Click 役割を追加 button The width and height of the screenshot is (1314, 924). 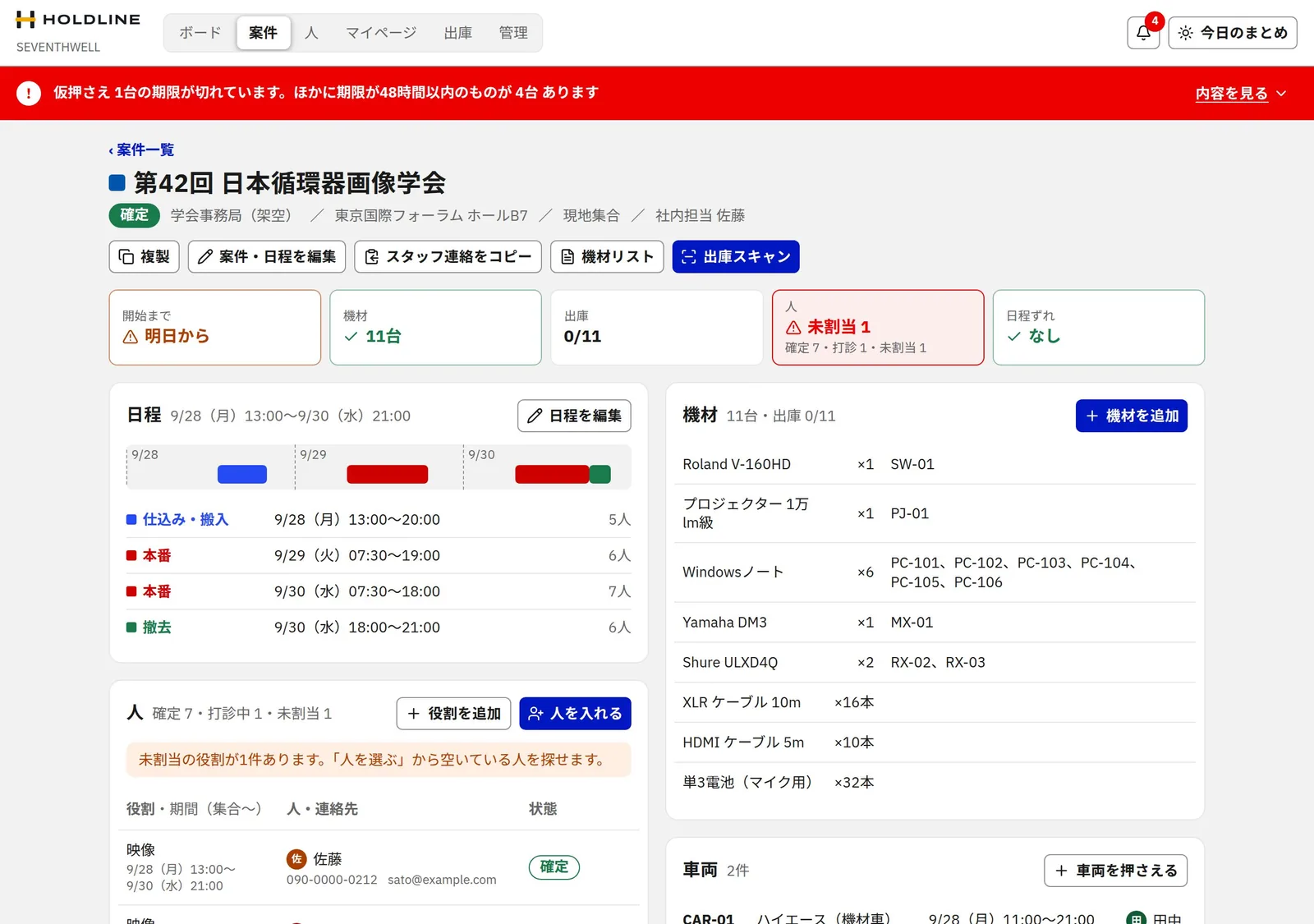[x=454, y=714]
